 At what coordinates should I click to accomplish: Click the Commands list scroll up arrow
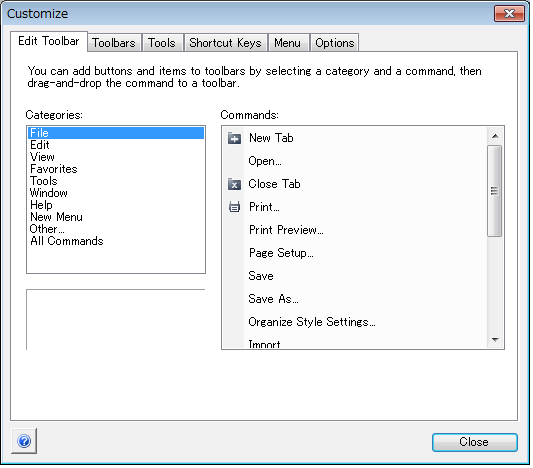pyautogui.click(x=495, y=136)
